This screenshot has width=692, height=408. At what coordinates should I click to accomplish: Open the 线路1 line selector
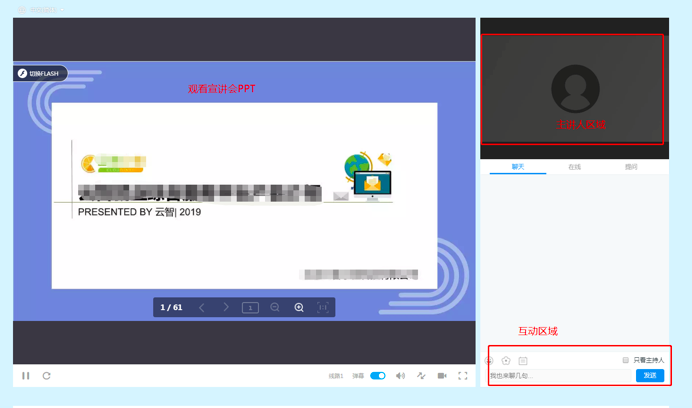click(x=336, y=376)
